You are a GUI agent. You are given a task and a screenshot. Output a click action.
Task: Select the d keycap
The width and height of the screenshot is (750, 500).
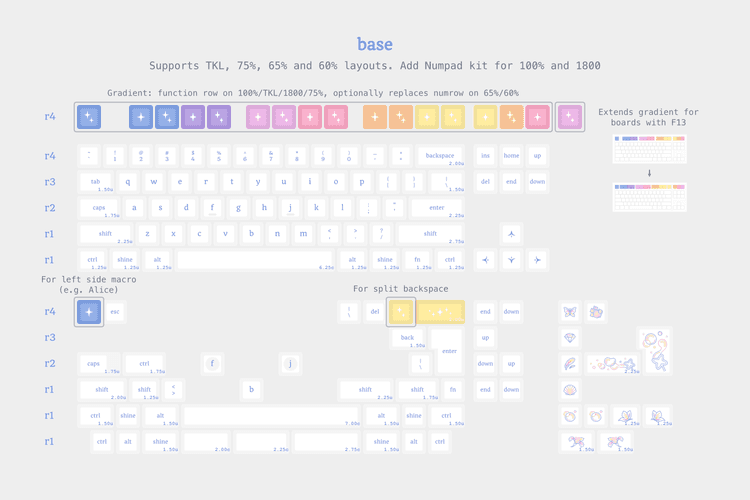(186, 208)
